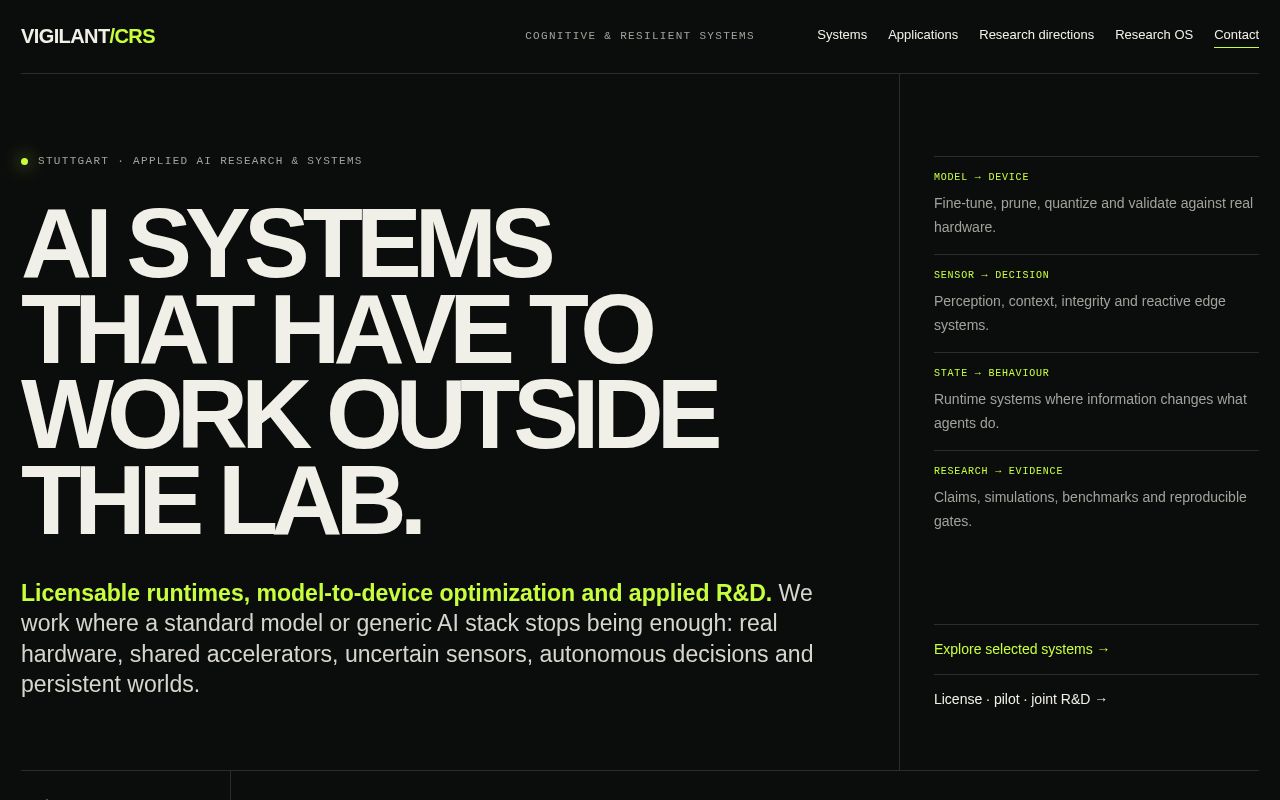
Task: Click Cognitive & Resilient Systems header text
Action: click(x=640, y=36)
